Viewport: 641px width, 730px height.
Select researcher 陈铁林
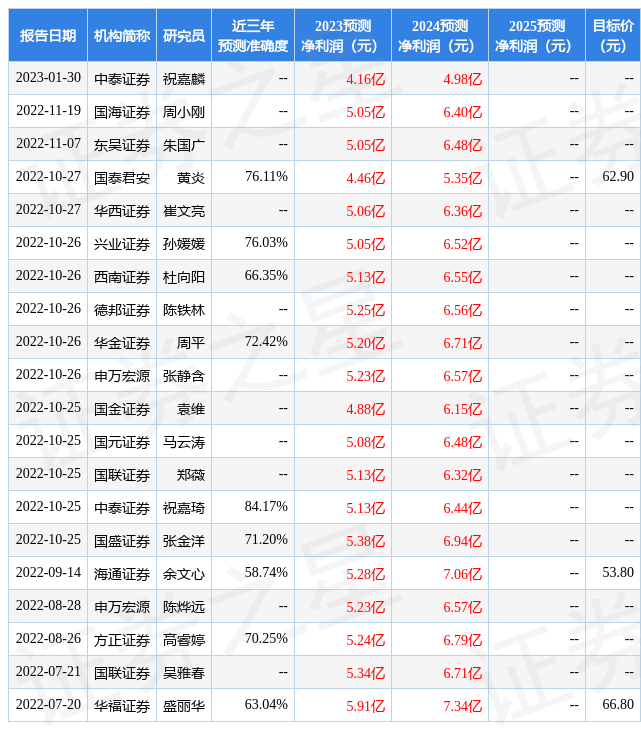(x=184, y=310)
